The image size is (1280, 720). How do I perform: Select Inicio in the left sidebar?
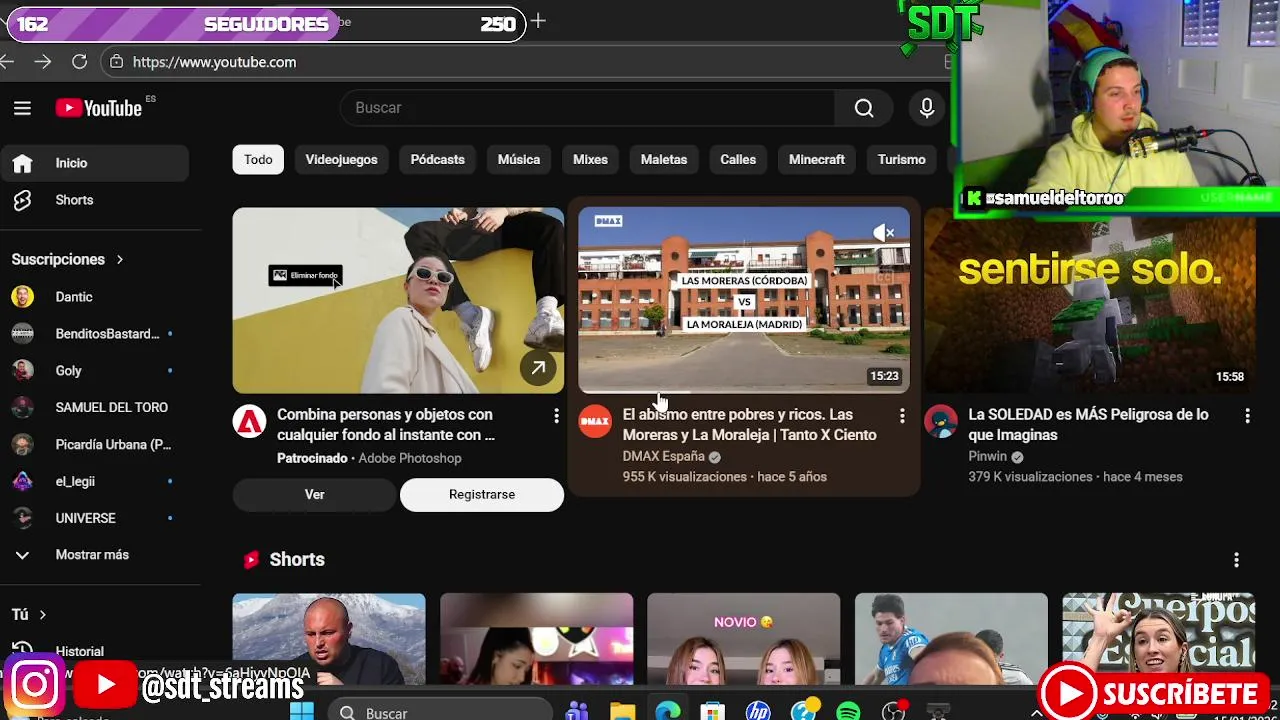[x=94, y=163]
